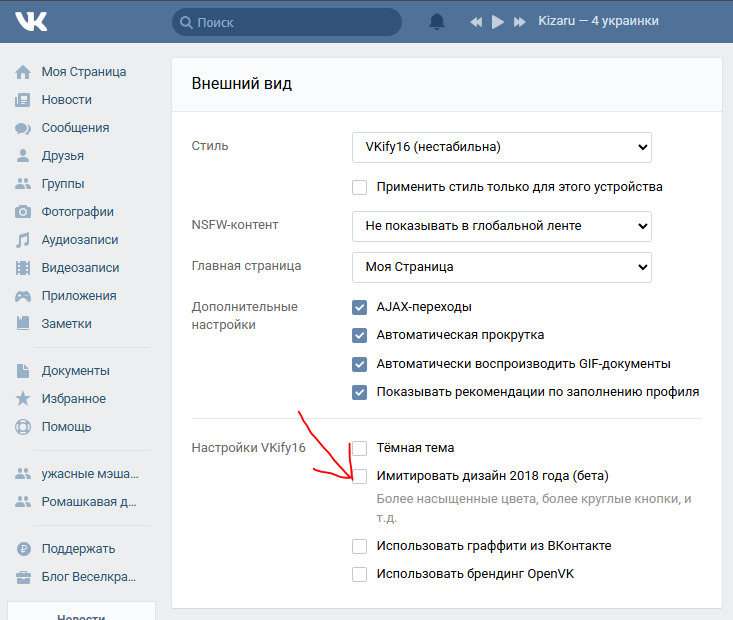
Task: Click the ruble coin icon beside Поддержать
Action: click(x=23, y=548)
